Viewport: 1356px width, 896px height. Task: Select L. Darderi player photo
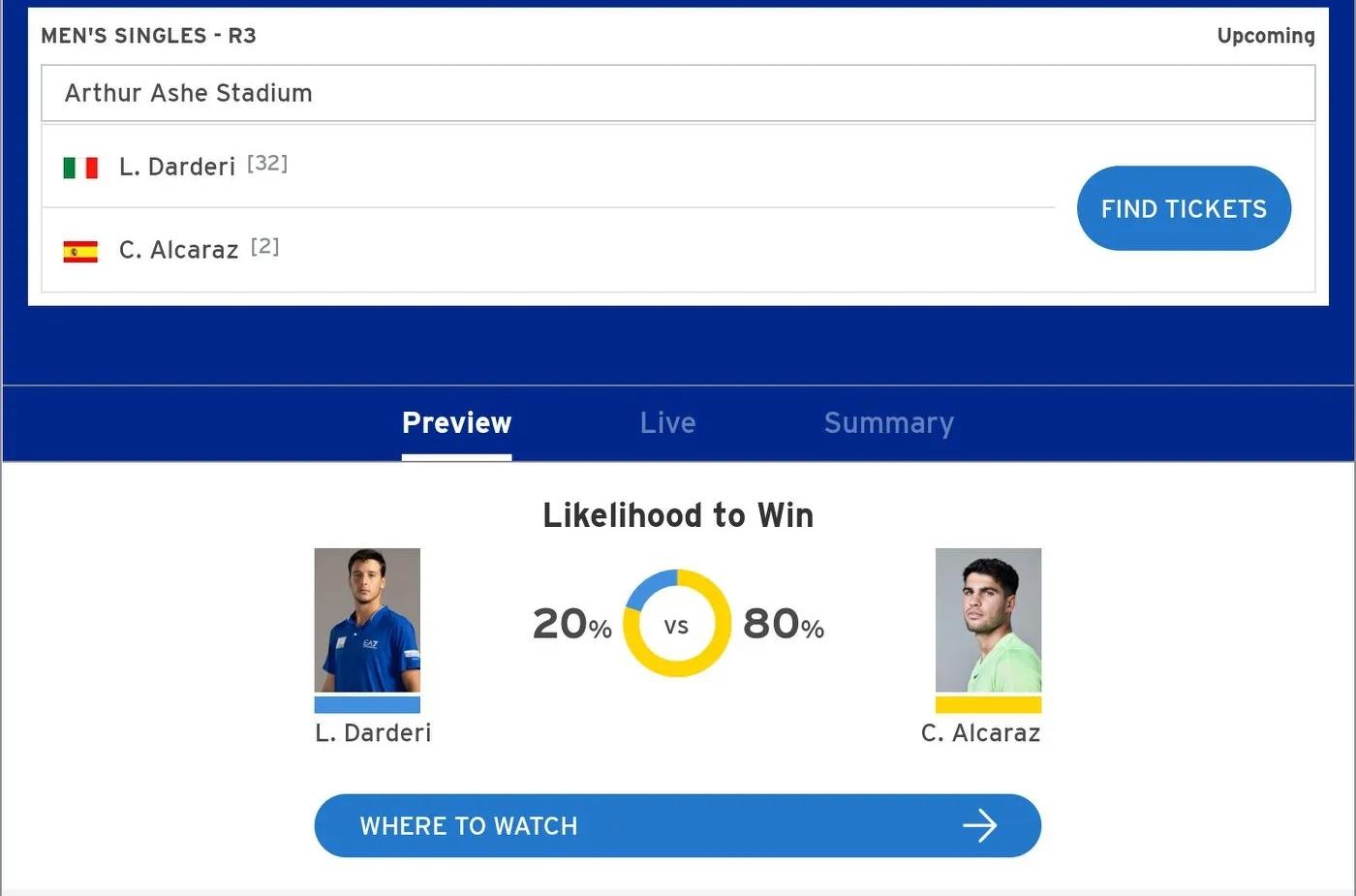tap(367, 620)
